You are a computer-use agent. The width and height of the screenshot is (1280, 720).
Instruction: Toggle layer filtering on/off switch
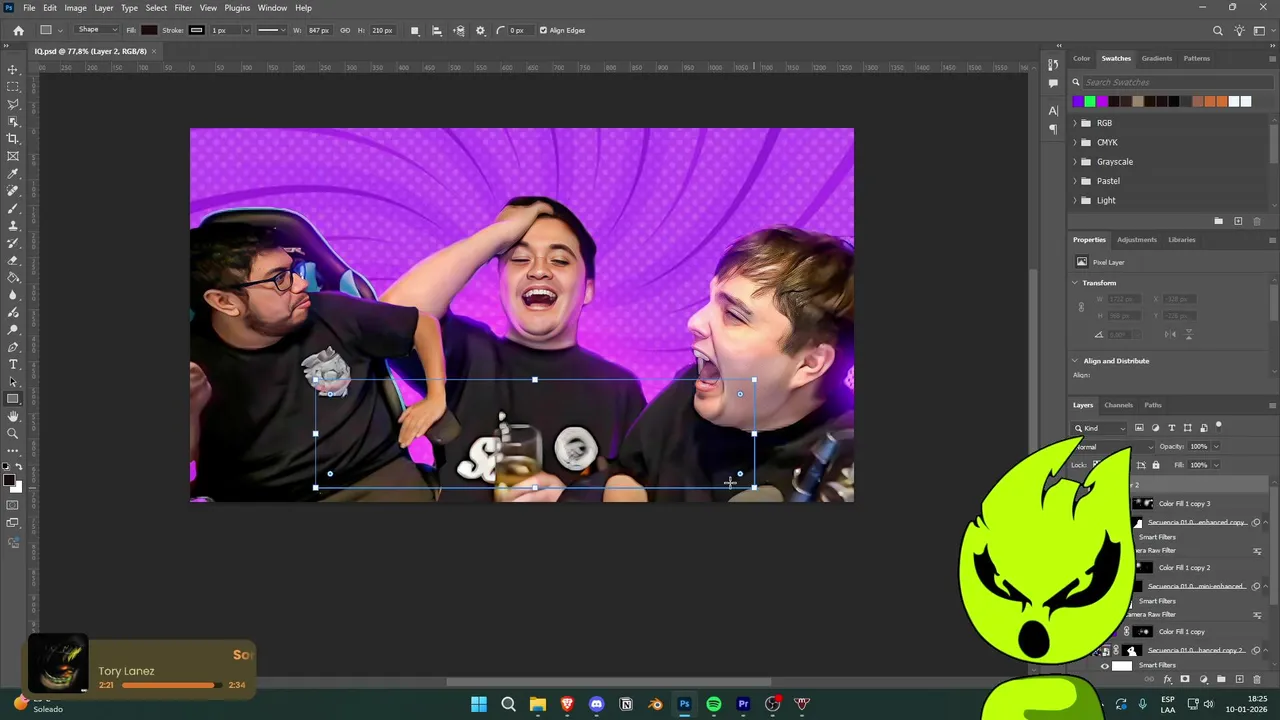[1219, 427]
